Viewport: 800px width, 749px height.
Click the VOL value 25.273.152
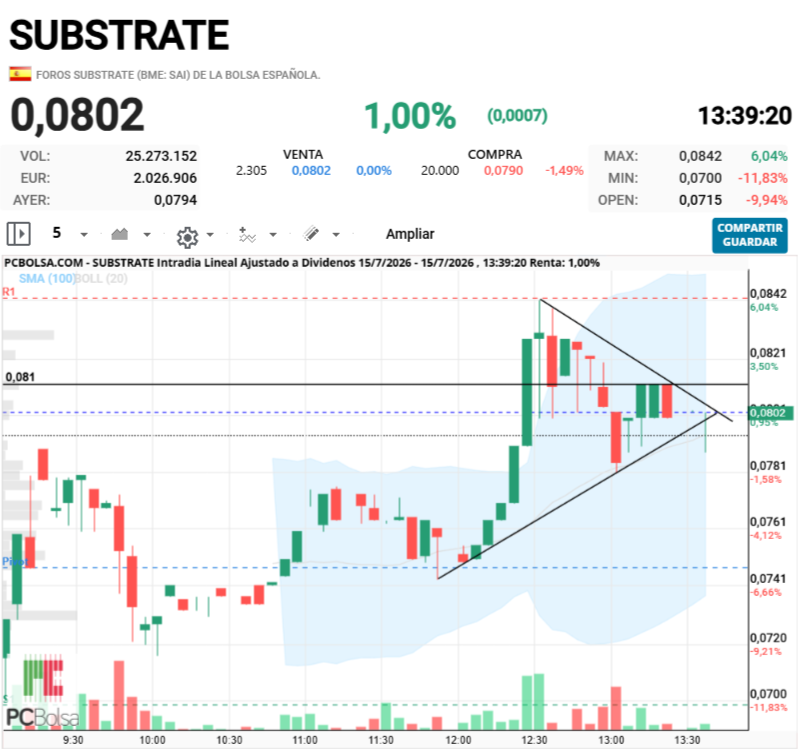[x=161, y=156]
